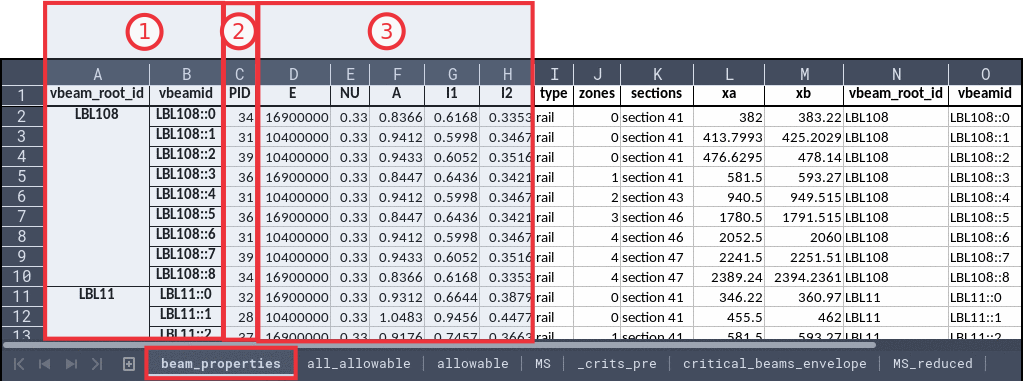Viewport: 1023px width, 381px height.
Task: Switch to allowable sheet tab
Action: 472,363
